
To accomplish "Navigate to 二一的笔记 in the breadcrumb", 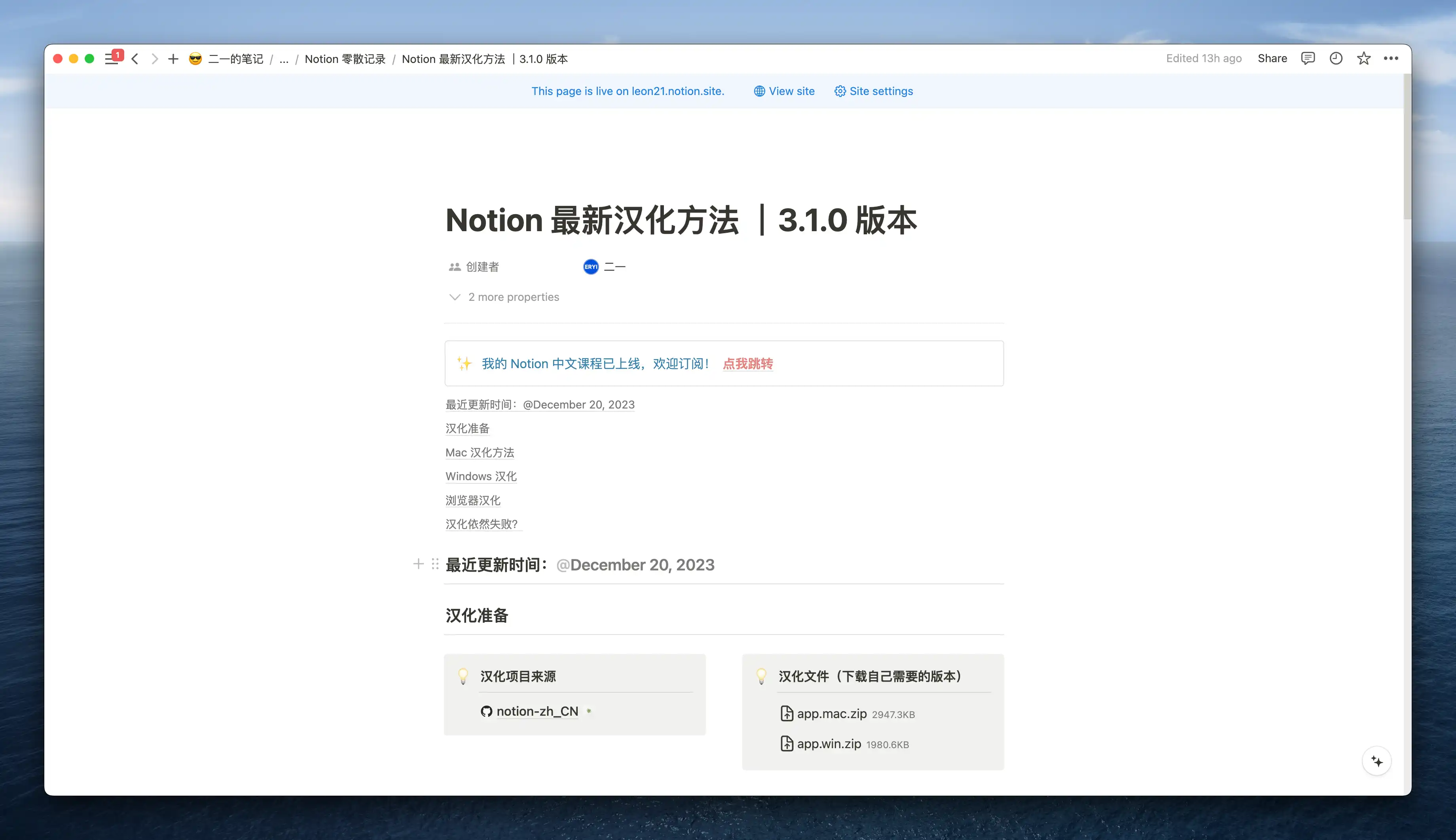I will 236,58.
